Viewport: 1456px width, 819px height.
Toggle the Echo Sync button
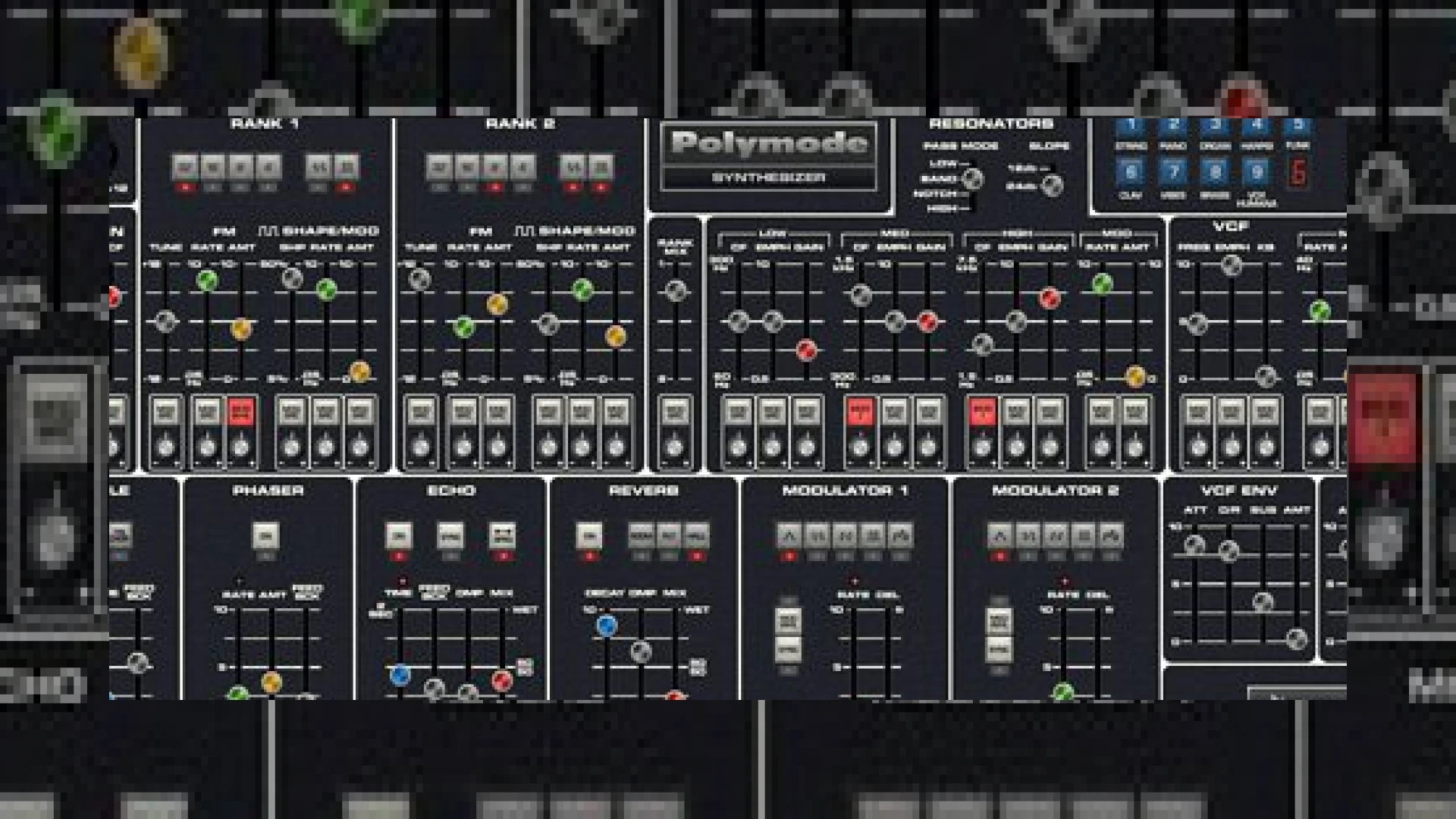(450, 535)
